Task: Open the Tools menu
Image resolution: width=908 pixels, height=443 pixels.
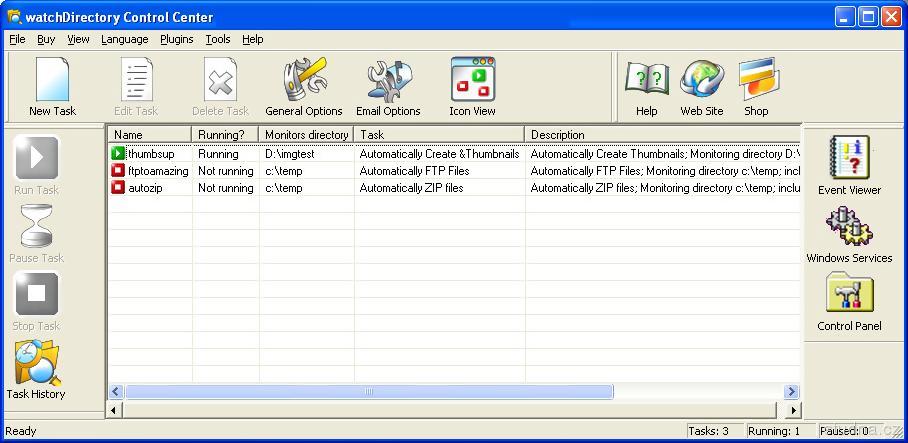Action: tap(217, 39)
